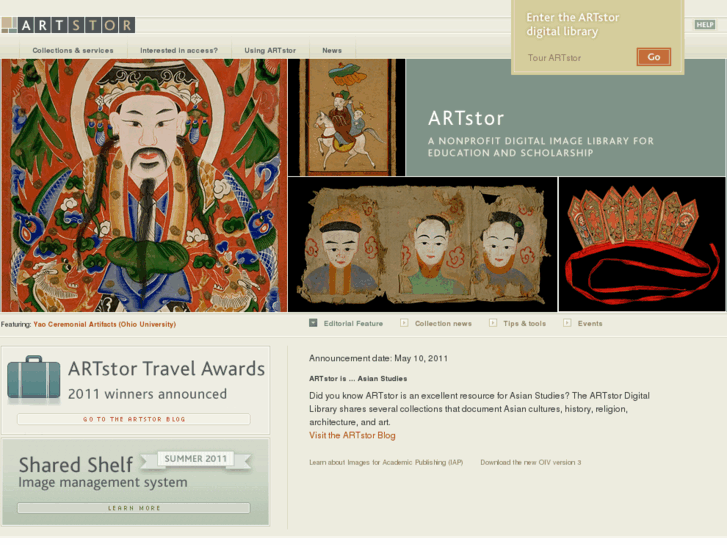Image resolution: width=727 pixels, height=545 pixels.
Task: Expand the Events arrow icon
Action: point(567,323)
